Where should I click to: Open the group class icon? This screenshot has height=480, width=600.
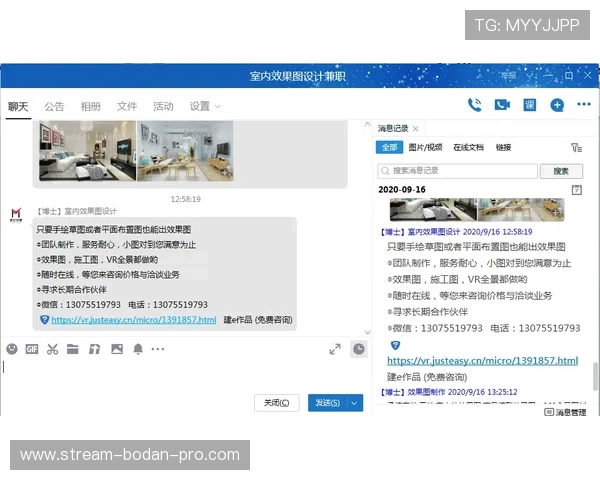click(530, 104)
